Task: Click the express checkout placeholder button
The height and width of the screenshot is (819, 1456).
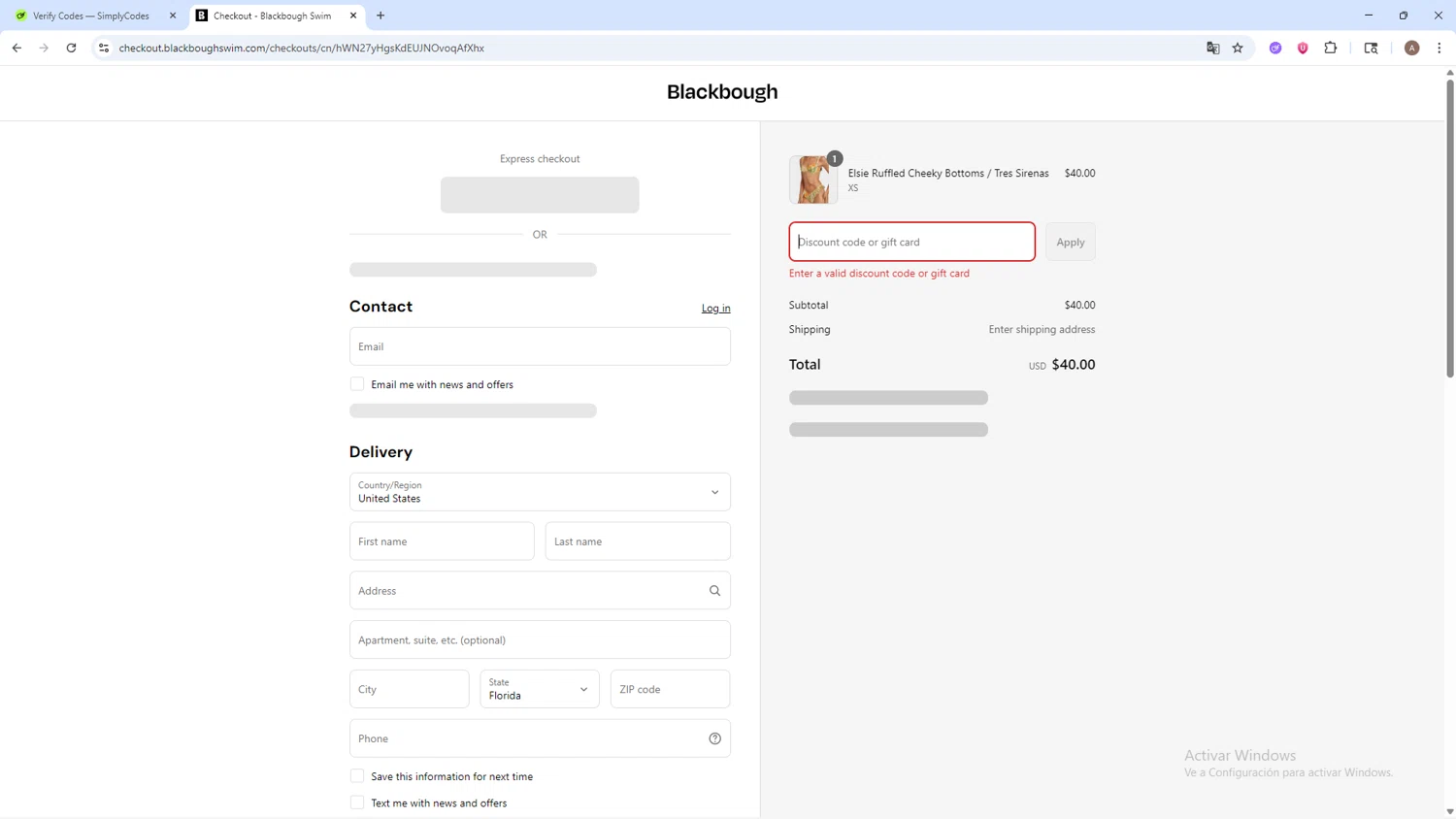Action: (x=540, y=195)
